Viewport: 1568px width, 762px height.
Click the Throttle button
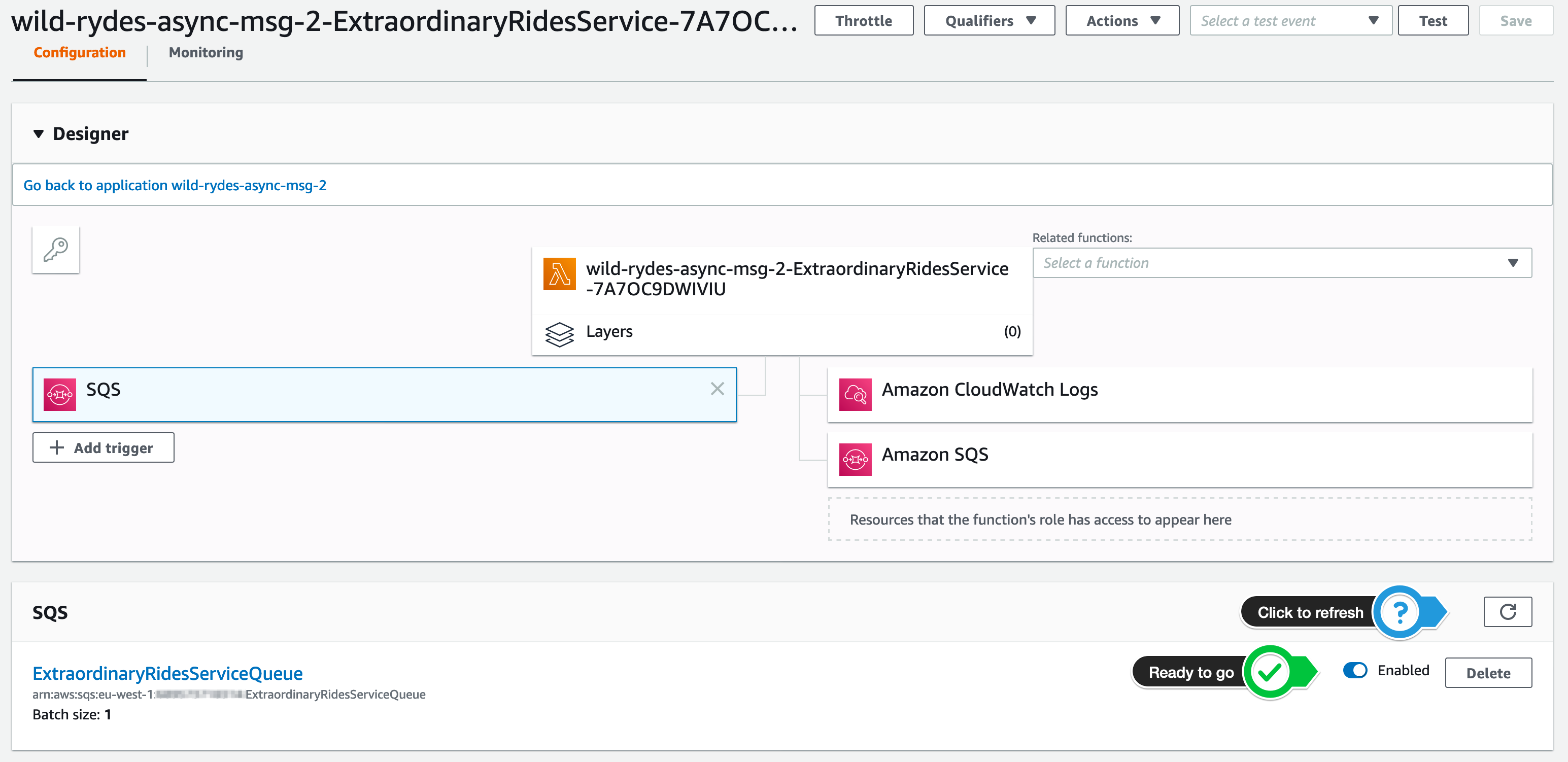(864, 21)
